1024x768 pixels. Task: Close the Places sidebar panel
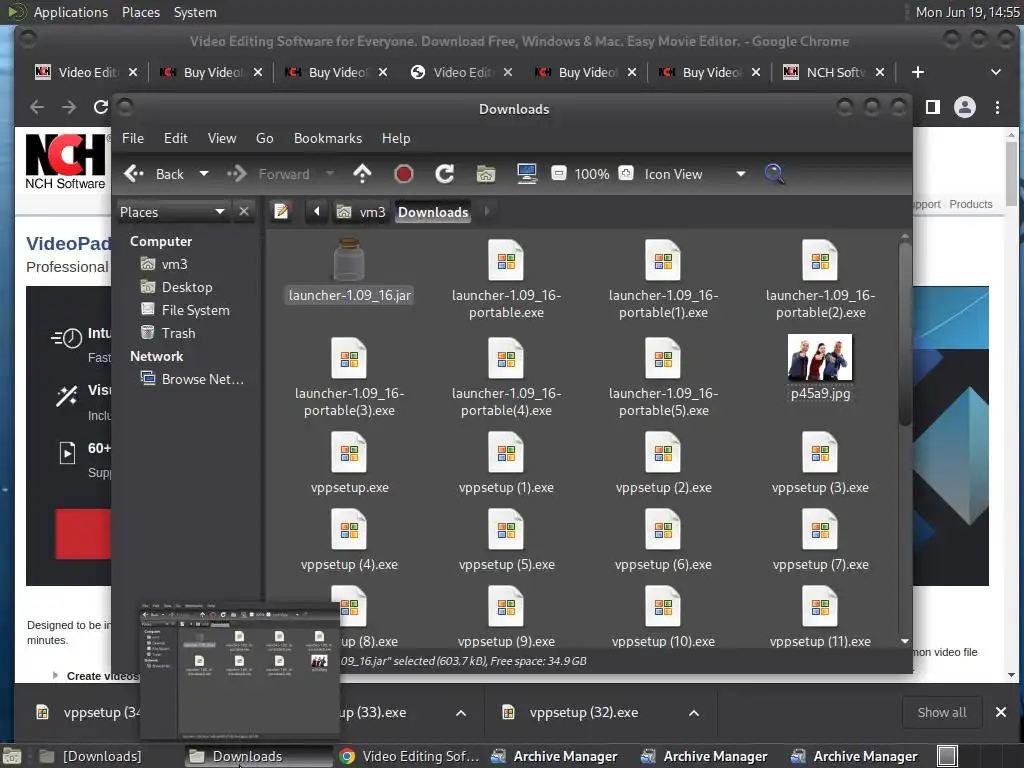244,212
